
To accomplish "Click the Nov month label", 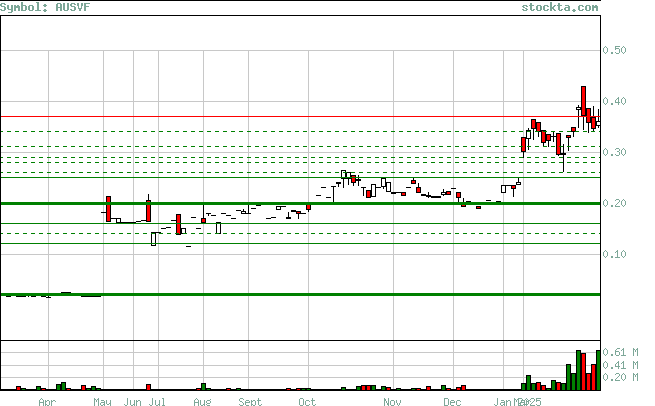I will [392, 402].
